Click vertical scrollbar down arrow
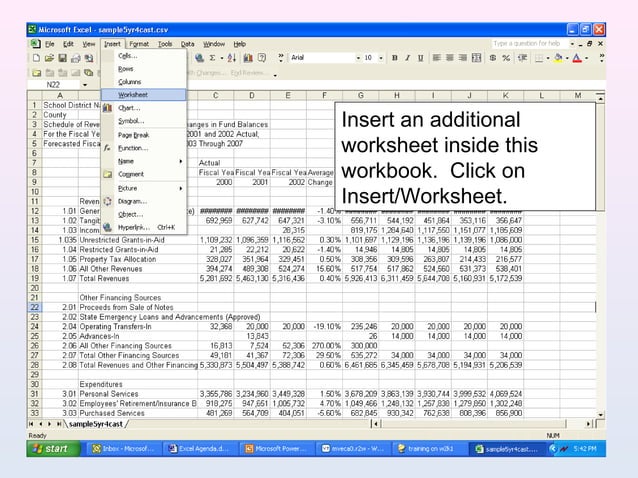638x478 pixels. 601,414
